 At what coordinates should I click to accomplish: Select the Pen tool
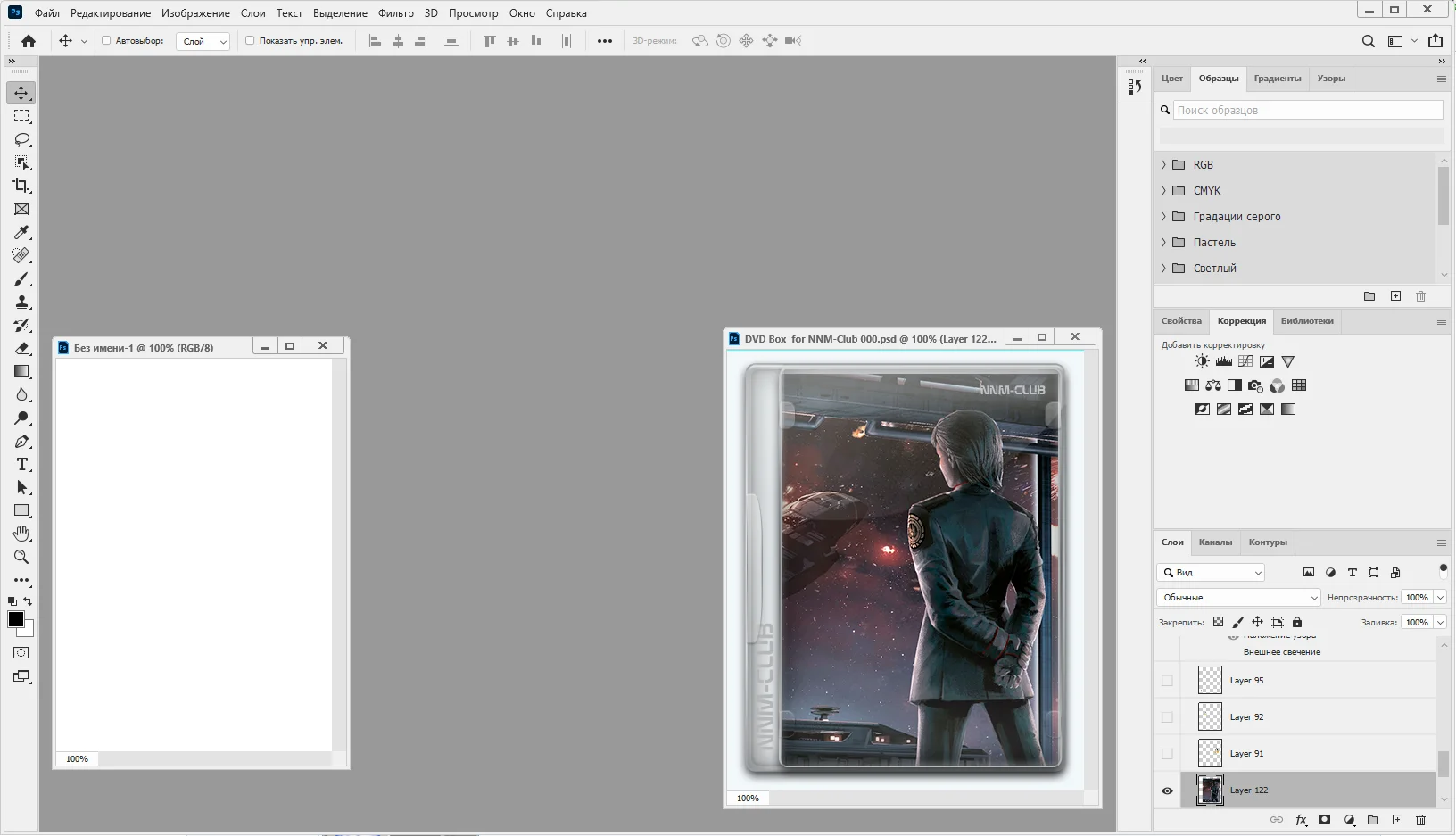point(21,442)
